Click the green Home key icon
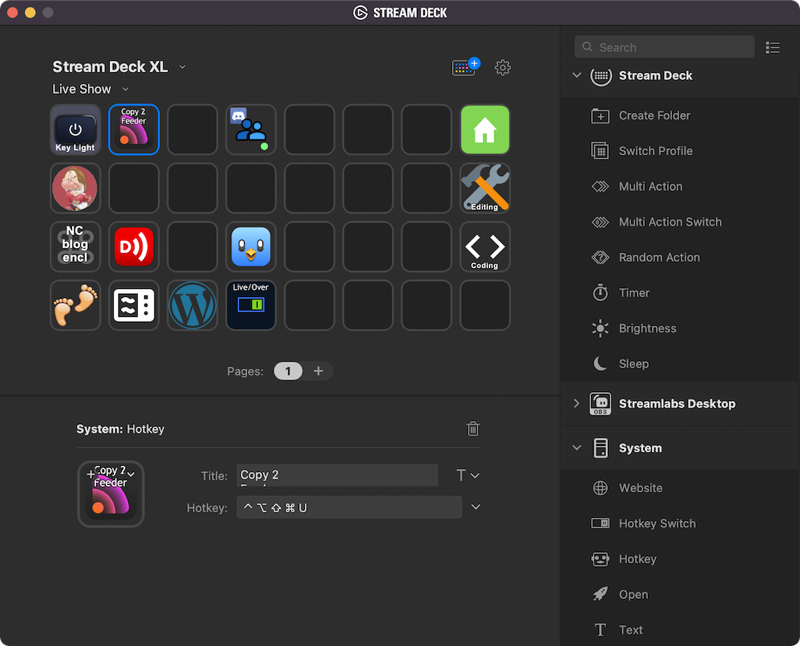The width and height of the screenshot is (800, 646). point(485,130)
